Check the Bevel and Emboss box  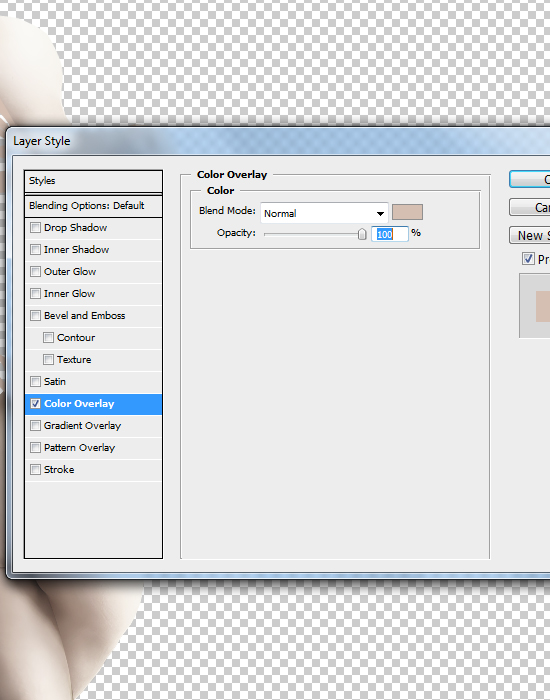[x=35, y=316]
